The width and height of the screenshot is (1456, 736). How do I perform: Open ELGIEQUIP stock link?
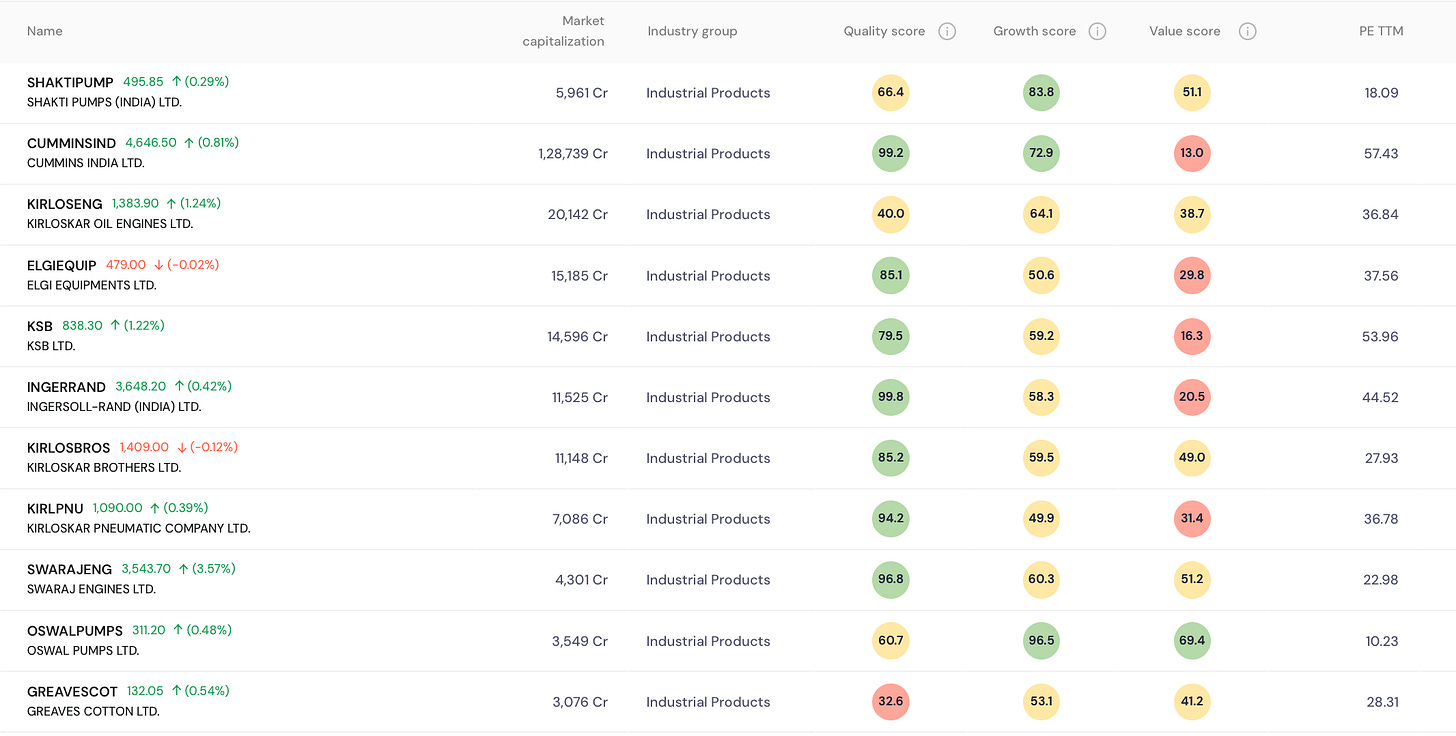62,265
